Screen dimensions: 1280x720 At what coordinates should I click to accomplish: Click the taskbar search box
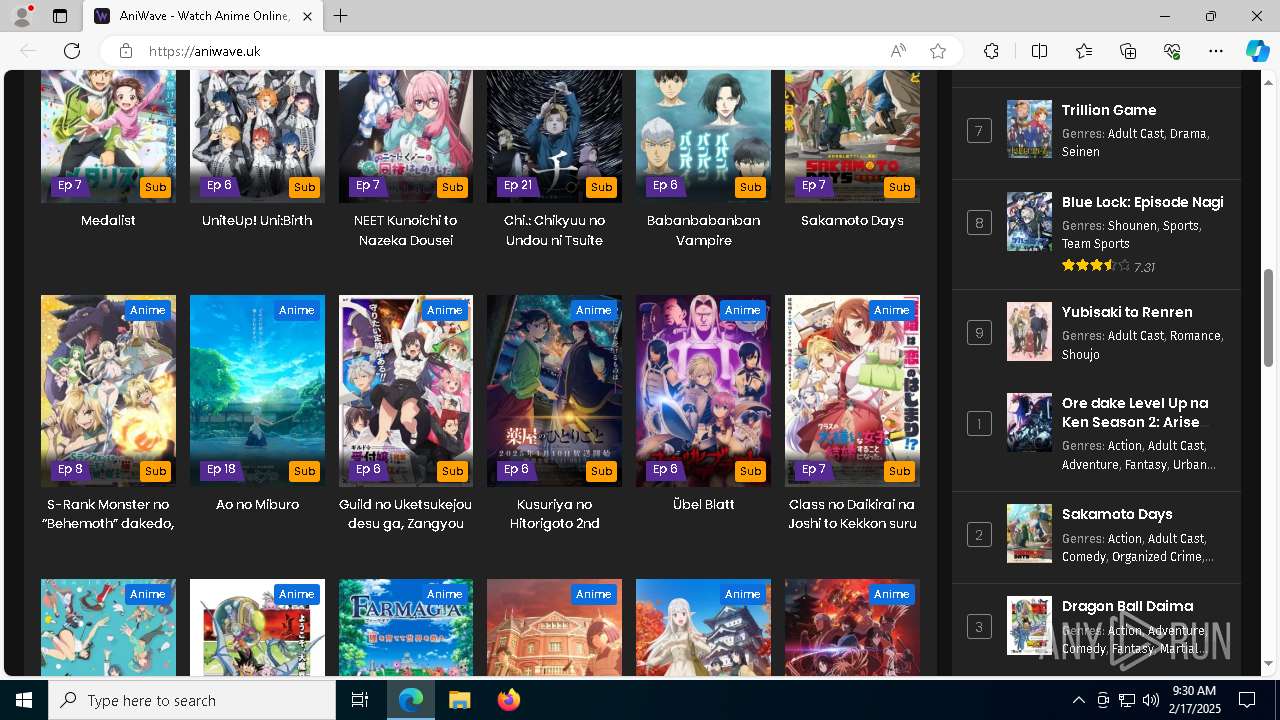(x=192, y=700)
